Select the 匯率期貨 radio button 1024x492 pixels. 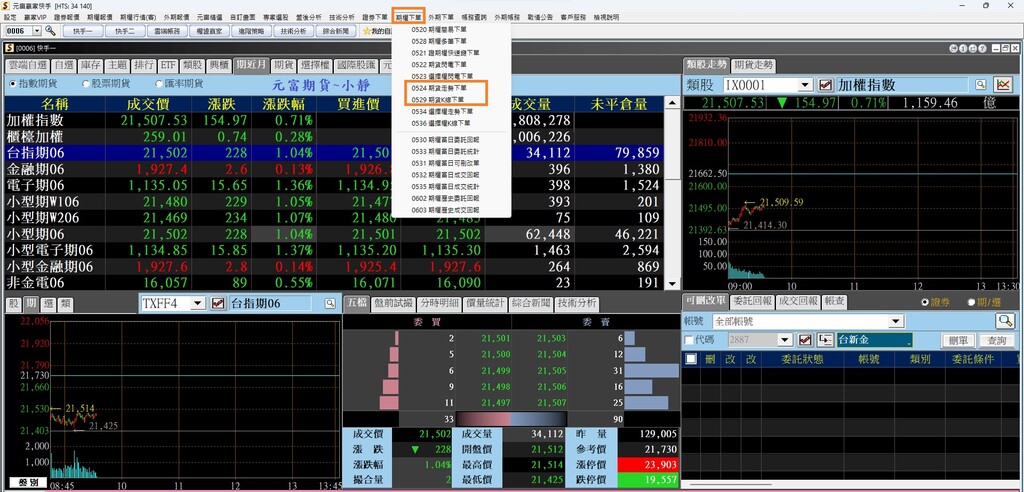(x=159, y=84)
